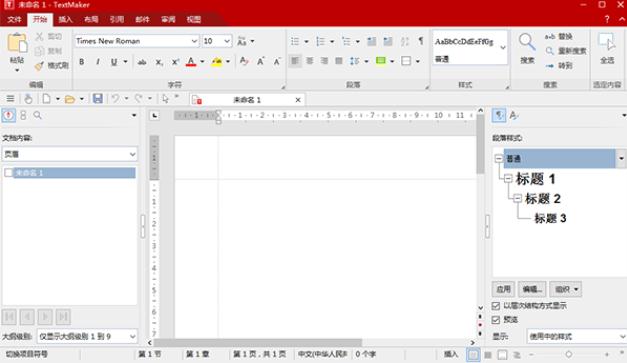The height and width of the screenshot is (363, 627).
Task: Expand the styles gallery arrow
Action: 503,48
